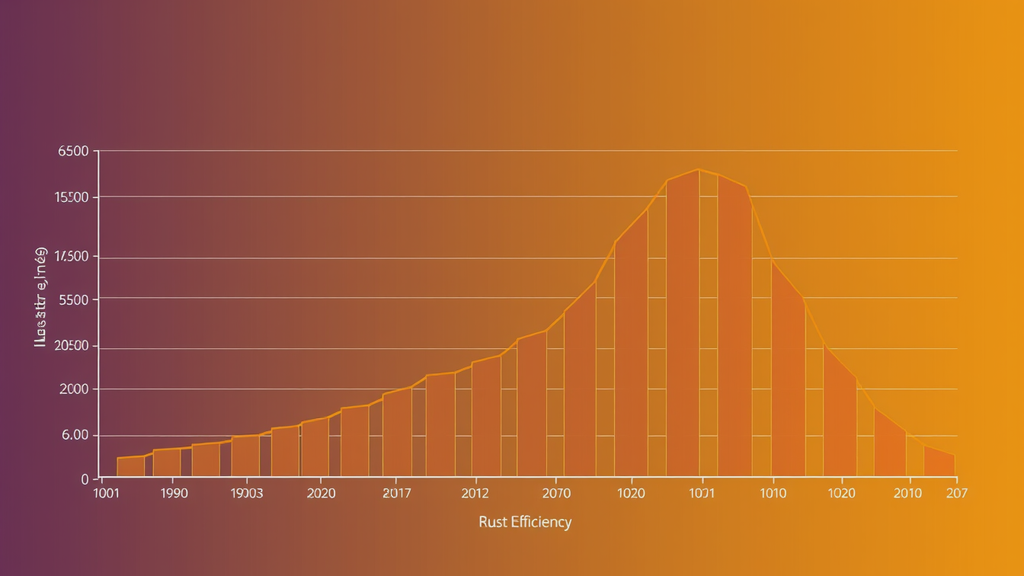Select the "2070" x-axis label
1024x576 pixels.
556,493
